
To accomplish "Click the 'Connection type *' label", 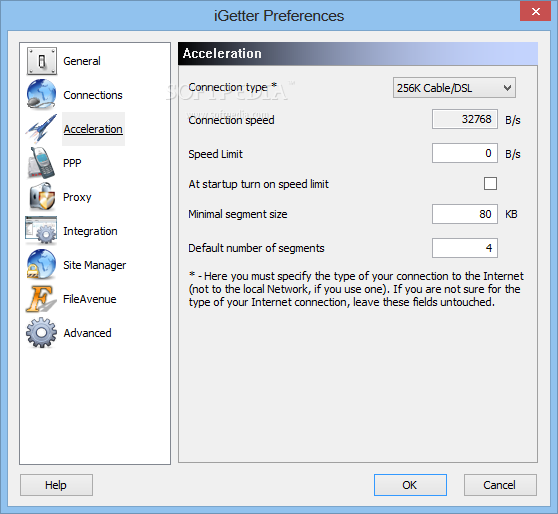I will coord(233,87).
